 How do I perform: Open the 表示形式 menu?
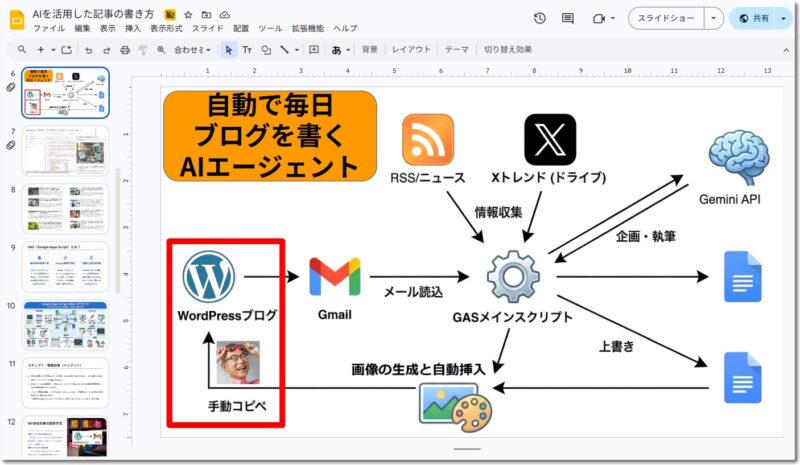(x=166, y=29)
